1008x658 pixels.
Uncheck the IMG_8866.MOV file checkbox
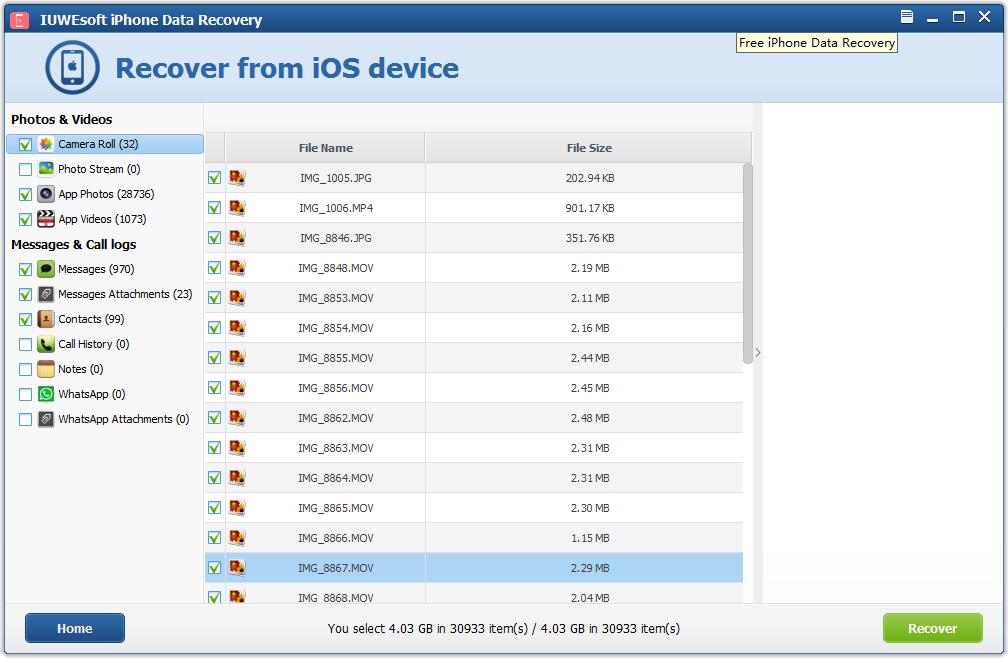coord(215,538)
